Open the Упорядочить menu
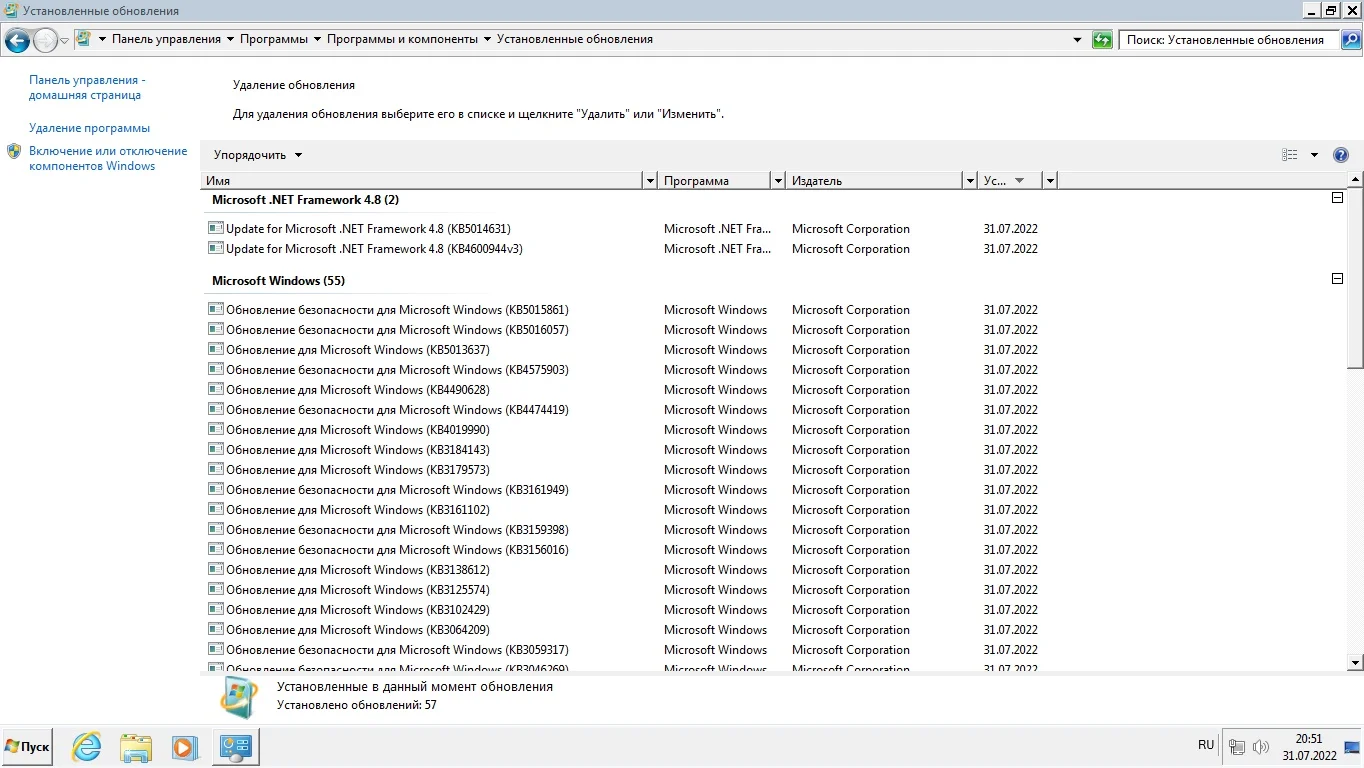Viewport: 1364px width, 768px height. pos(258,155)
